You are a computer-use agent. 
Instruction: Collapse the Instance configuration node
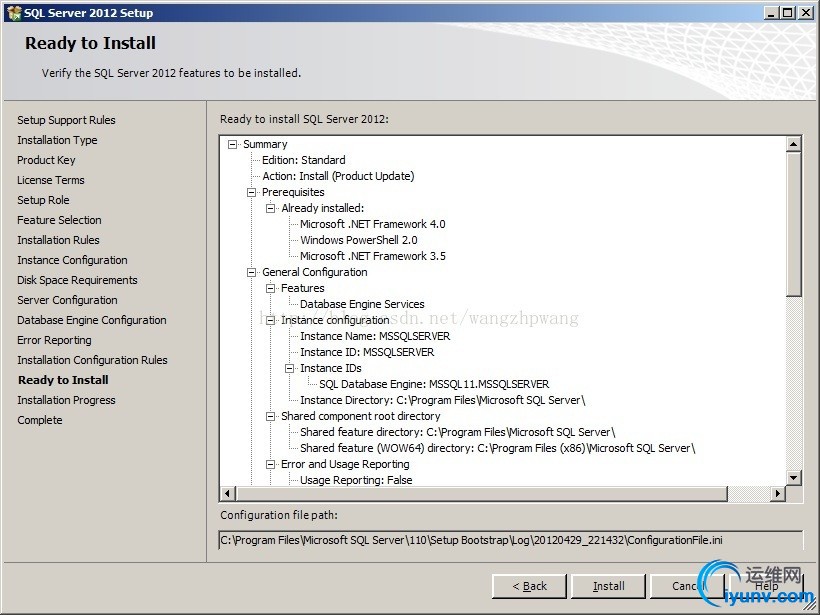[x=270, y=320]
